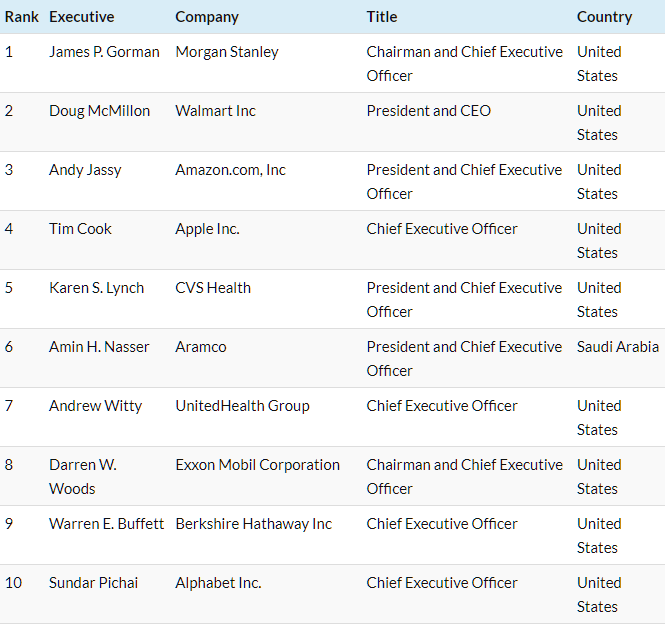Click Sundar Pichai's Chief Executive Officer title

(442, 582)
